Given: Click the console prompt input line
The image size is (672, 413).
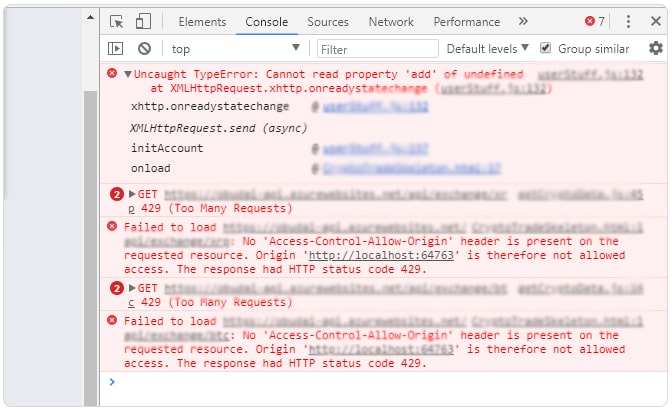Looking at the screenshot, I should [380, 382].
